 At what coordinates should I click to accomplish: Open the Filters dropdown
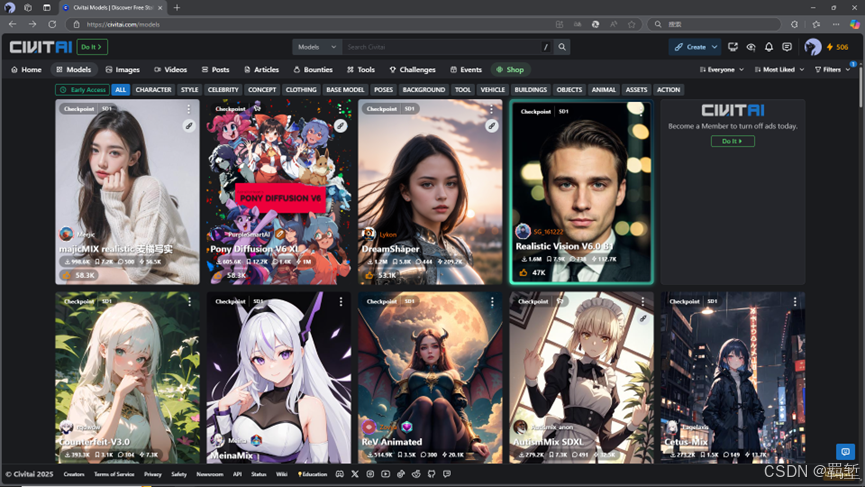832,69
